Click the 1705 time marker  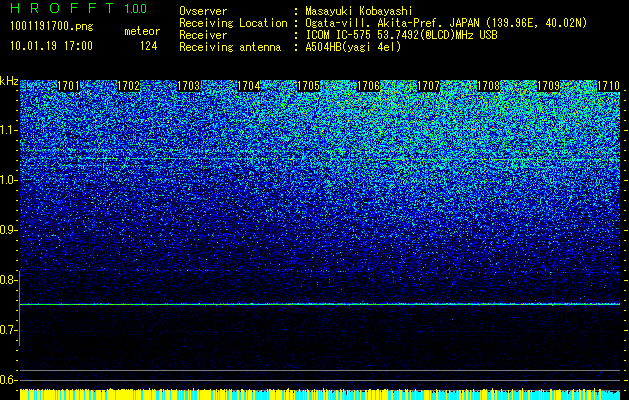(x=308, y=86)
